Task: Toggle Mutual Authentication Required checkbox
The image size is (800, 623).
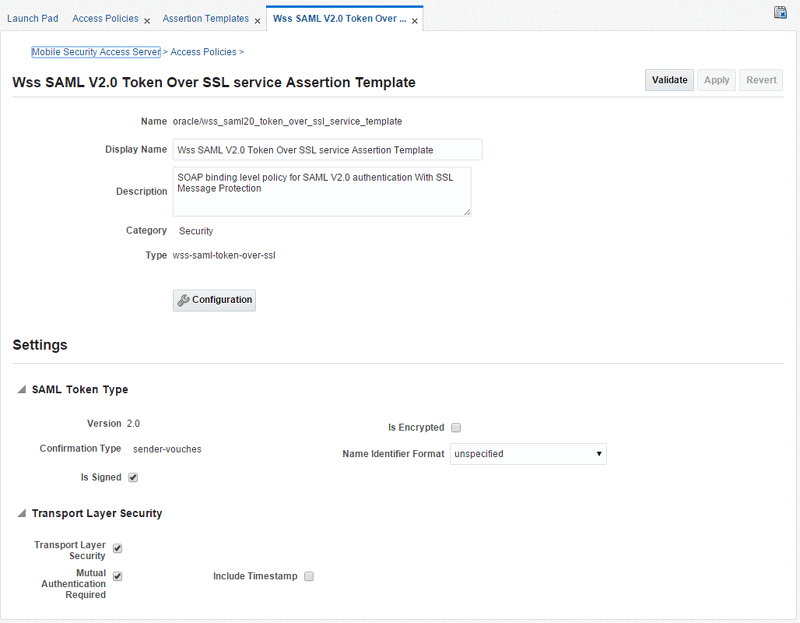Action: coord(117,577)
